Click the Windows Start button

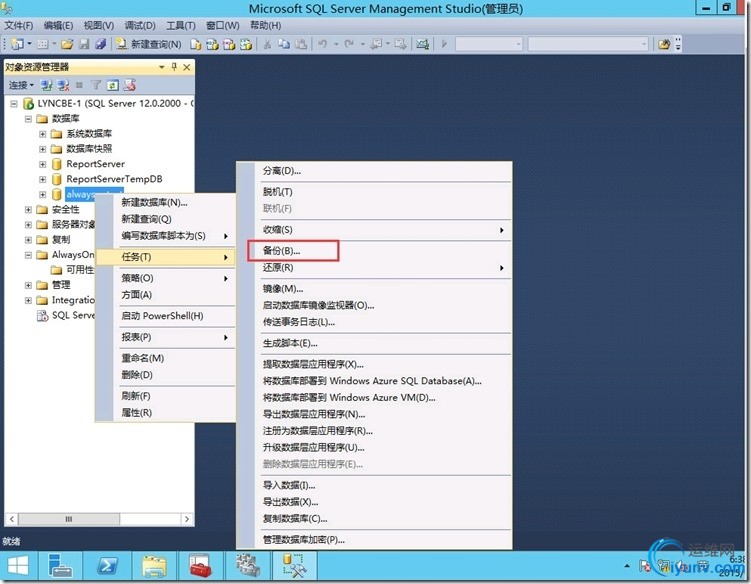point(18,567)
